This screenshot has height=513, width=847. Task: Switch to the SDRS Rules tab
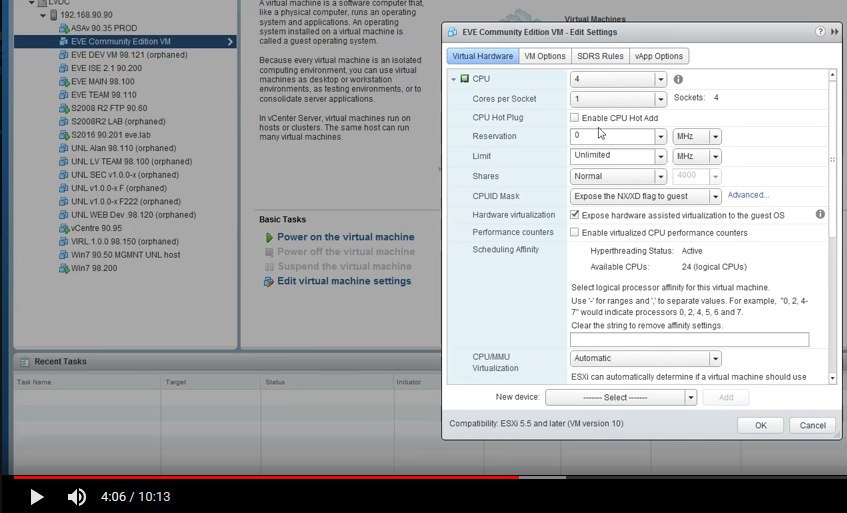[600, 56]
